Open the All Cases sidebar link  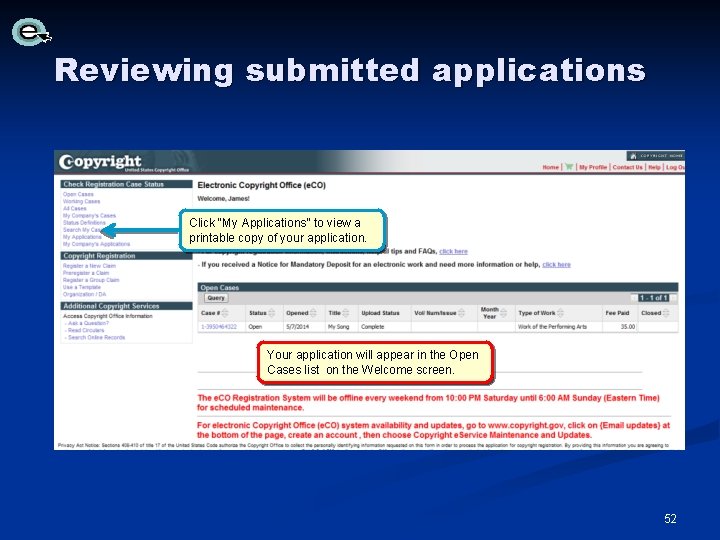point(74,208)
